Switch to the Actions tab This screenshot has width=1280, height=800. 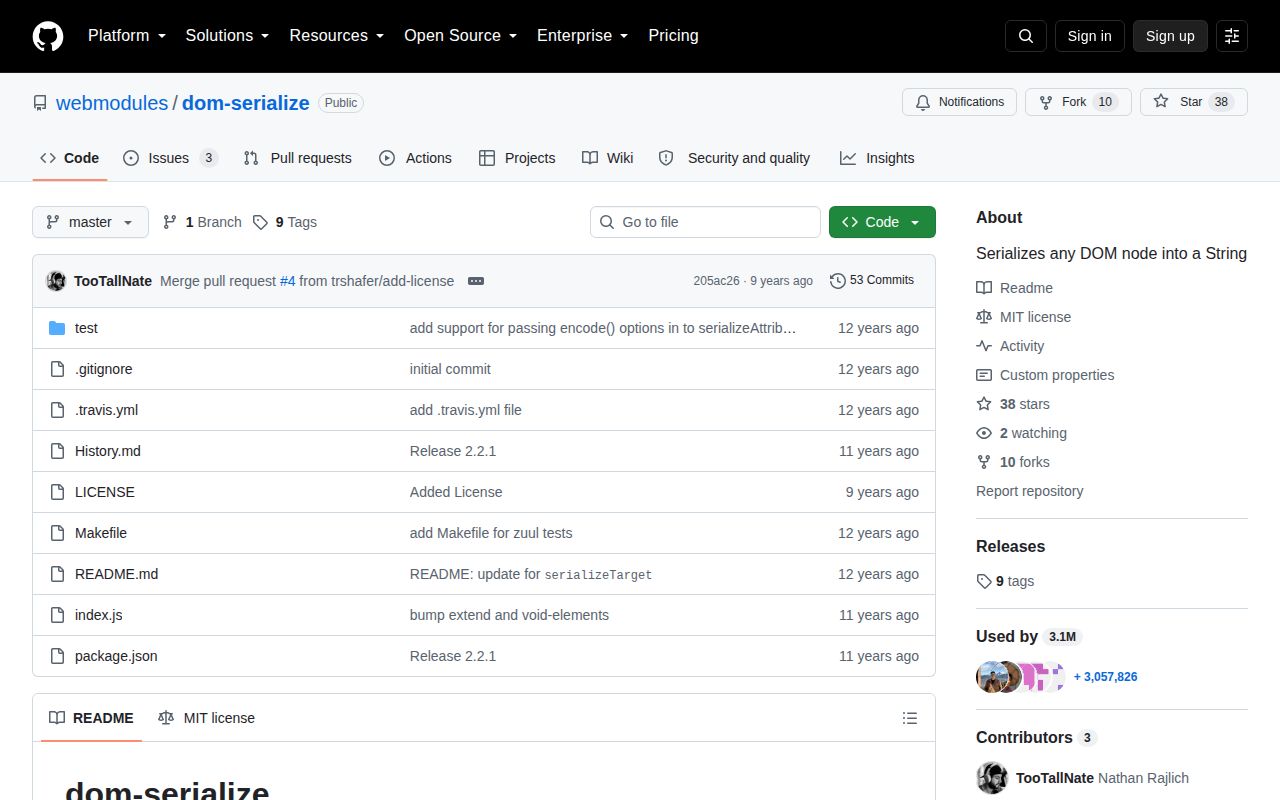pyautogui.click(x=415, y=158)
